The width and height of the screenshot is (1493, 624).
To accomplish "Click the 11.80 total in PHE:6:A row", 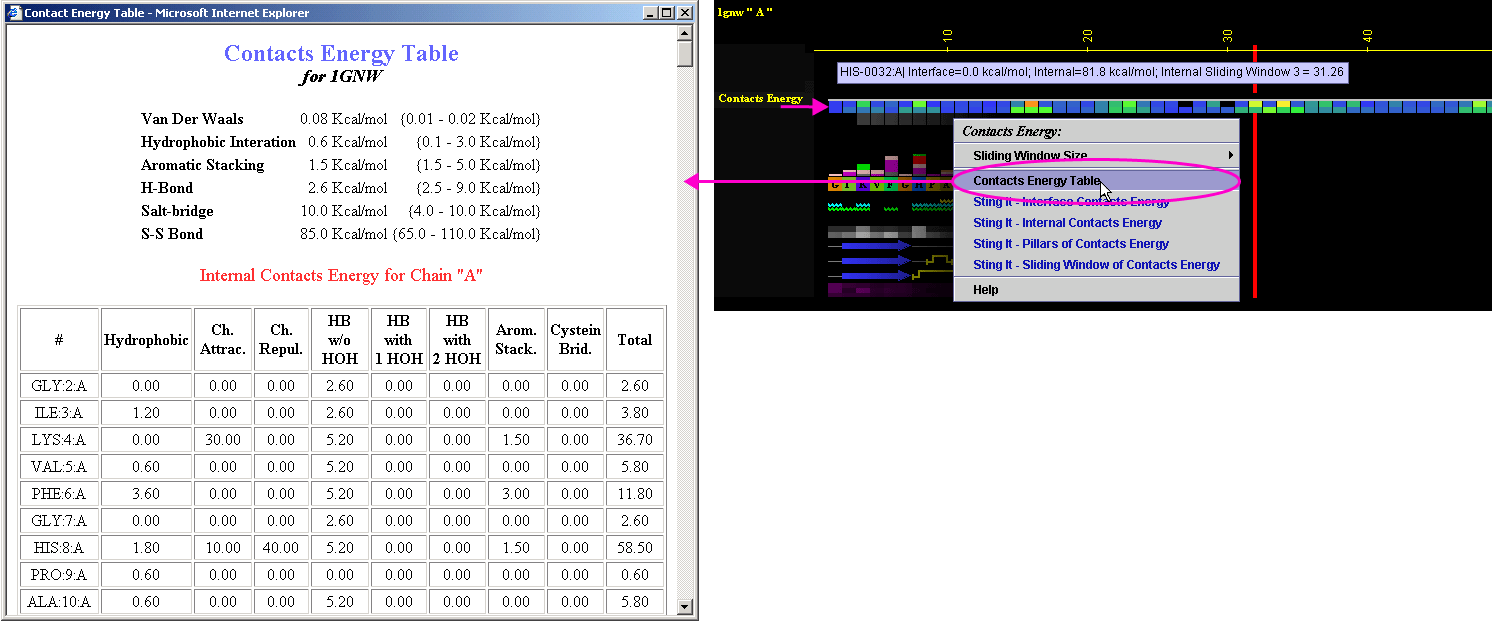I will pyautogui.click(x=635, y=494).
